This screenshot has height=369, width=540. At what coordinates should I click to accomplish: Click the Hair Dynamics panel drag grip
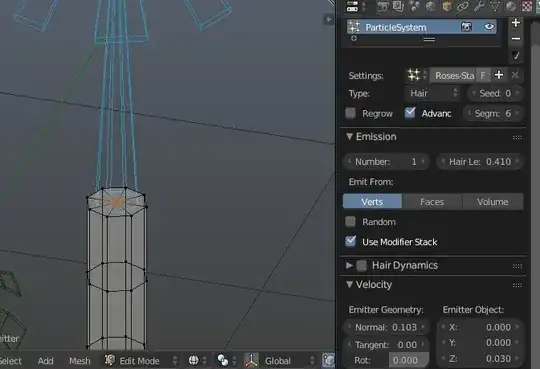pyautogui.click(x=517, y=266)
